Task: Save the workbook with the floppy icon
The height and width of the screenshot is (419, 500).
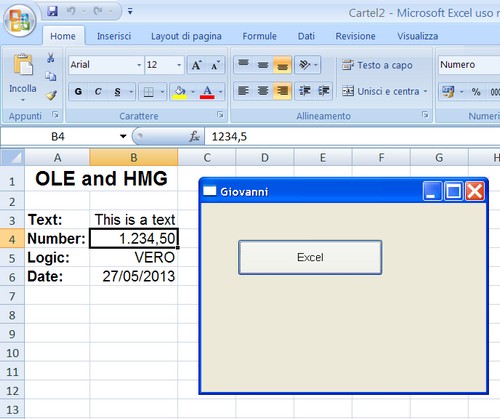Action: [x=52, y=11]
